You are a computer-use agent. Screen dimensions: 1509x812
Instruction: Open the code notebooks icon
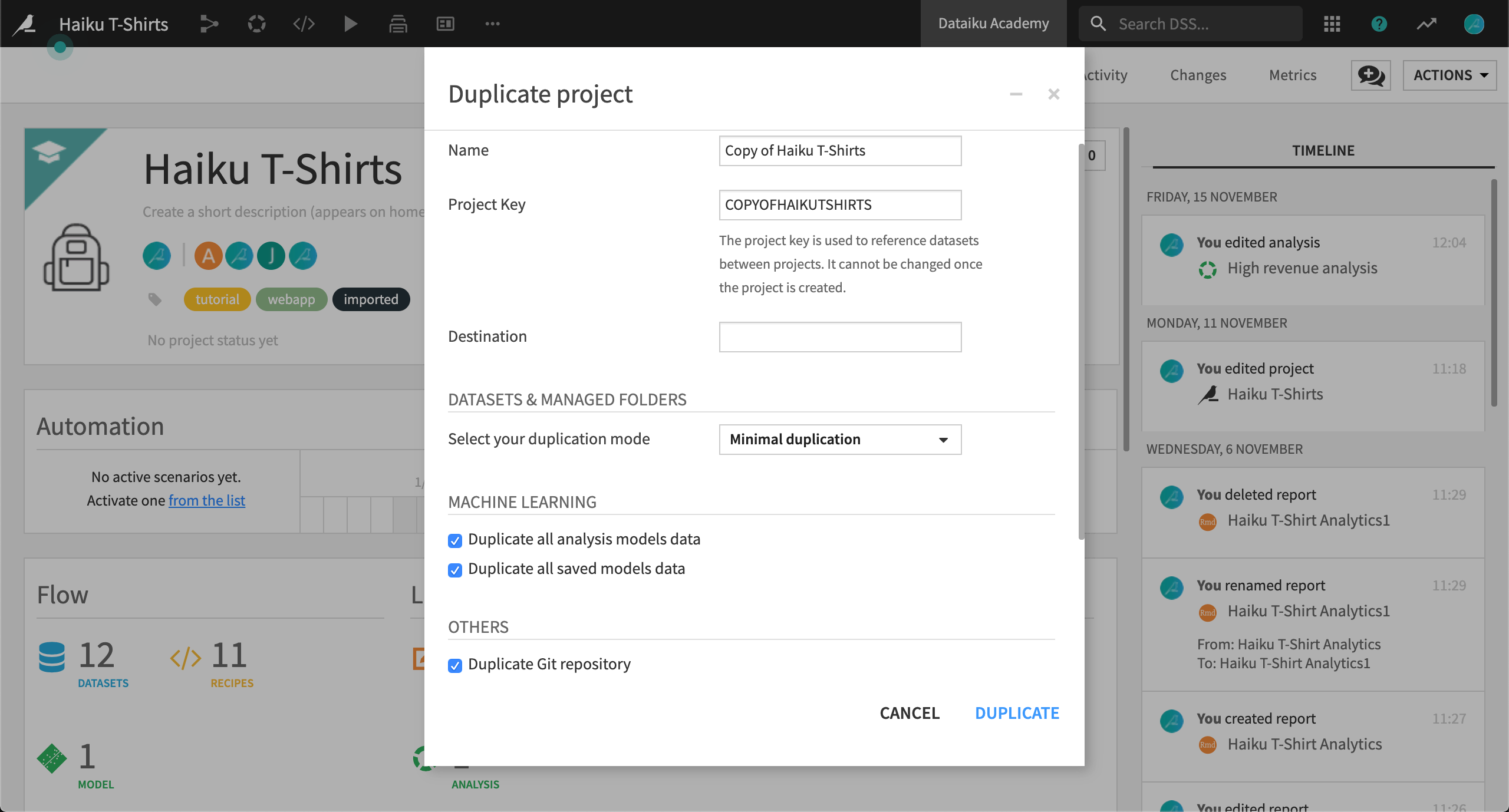304,24
